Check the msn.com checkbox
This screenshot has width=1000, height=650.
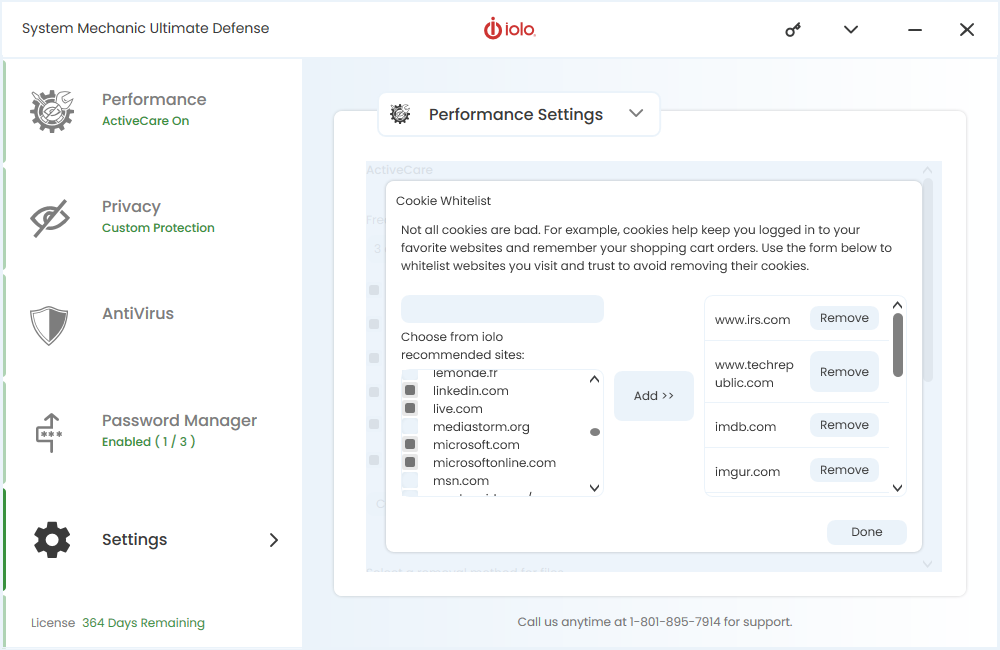(410, 480)
